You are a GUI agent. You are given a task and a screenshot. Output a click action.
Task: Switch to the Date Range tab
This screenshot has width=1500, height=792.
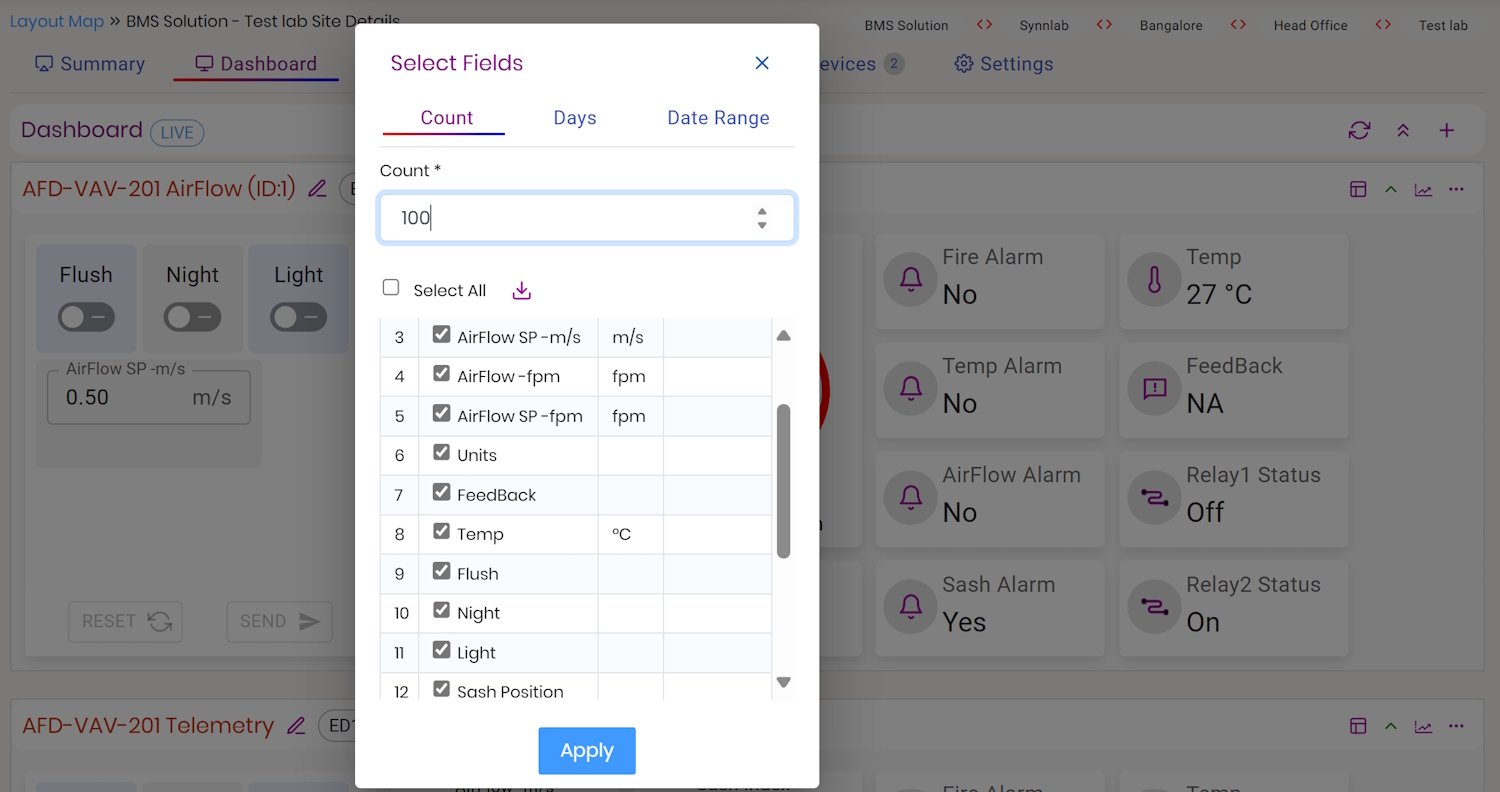click(x=718, y=118)
